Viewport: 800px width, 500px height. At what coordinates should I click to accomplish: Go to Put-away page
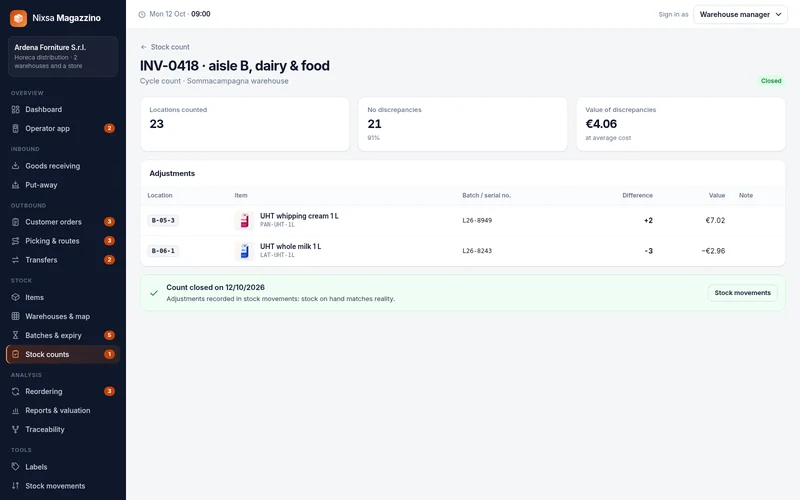click(63, 185)
